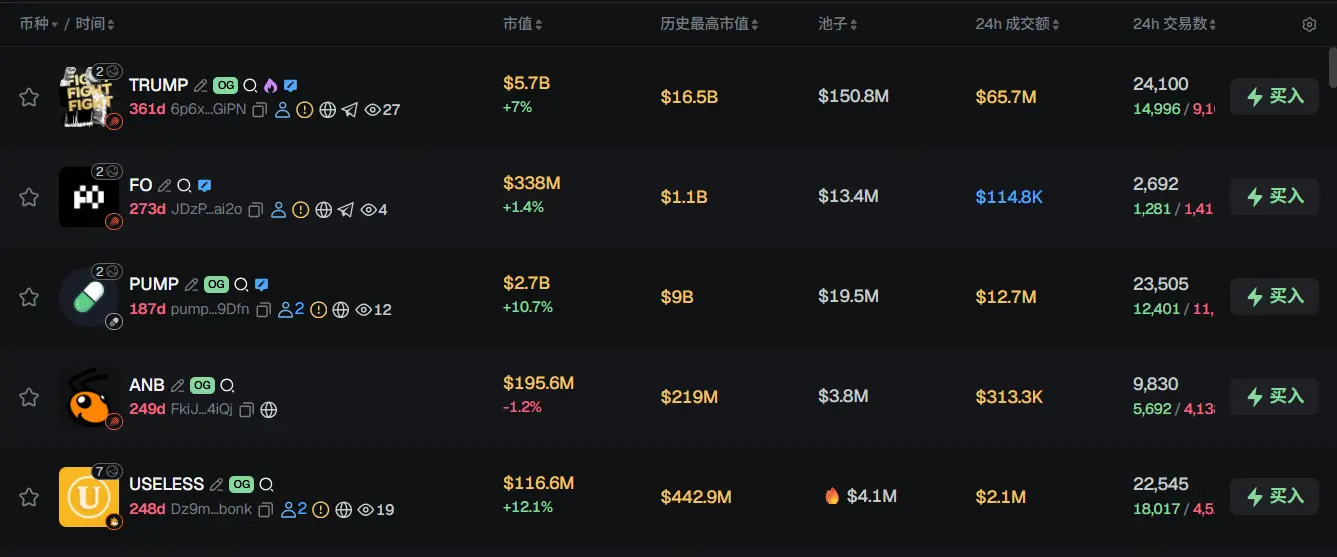
Task: Open the 币种 column dropdown
Action: tap(39, 24)
